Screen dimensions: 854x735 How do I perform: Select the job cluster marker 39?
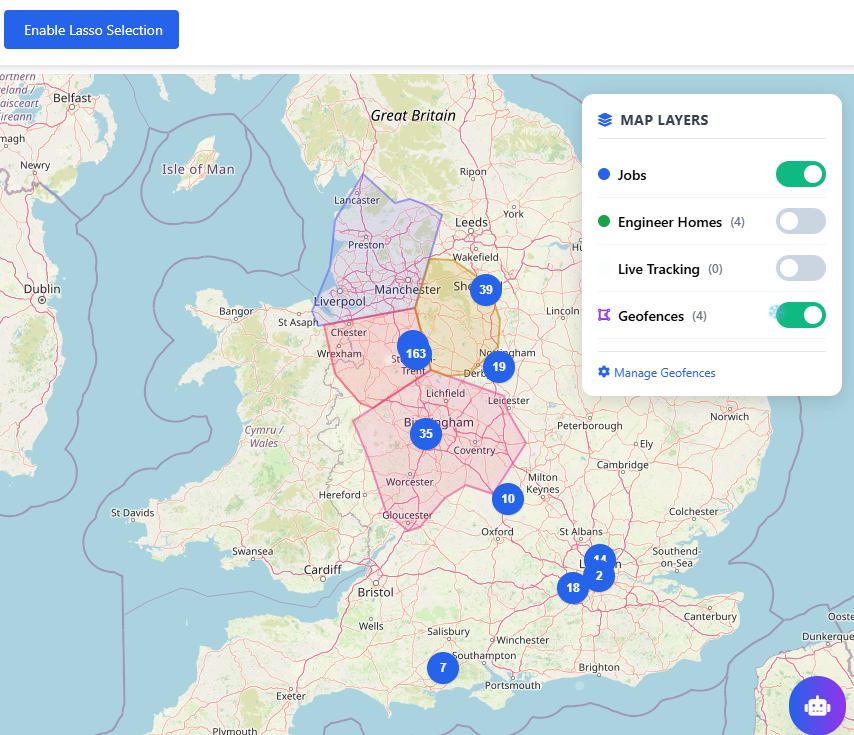click(x=486, y=290)
